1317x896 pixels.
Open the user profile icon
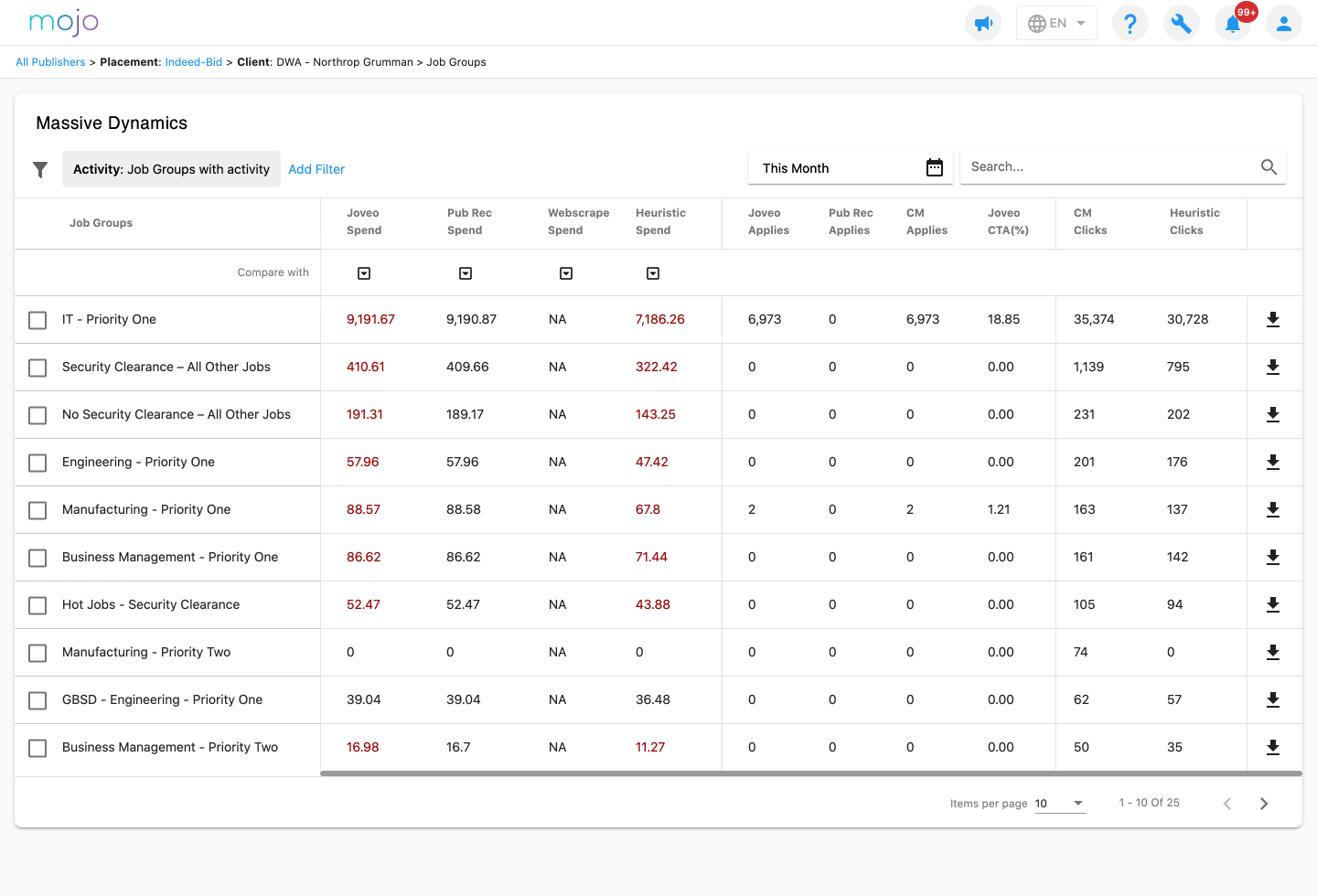coord(1284,23)
